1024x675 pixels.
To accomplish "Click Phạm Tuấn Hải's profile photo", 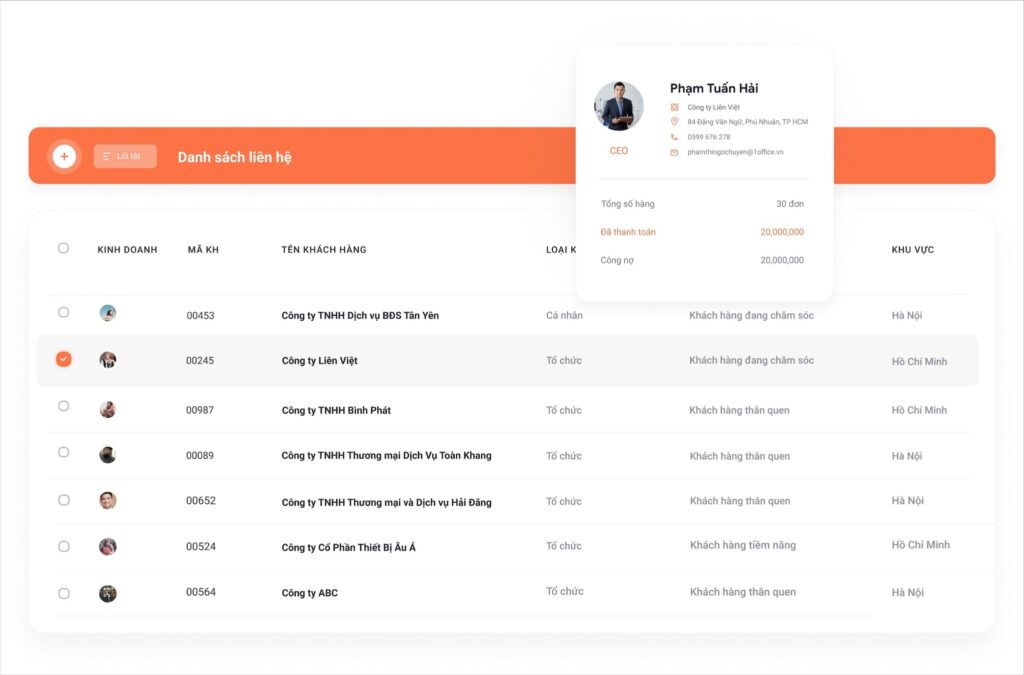I will tap(618, 106).
